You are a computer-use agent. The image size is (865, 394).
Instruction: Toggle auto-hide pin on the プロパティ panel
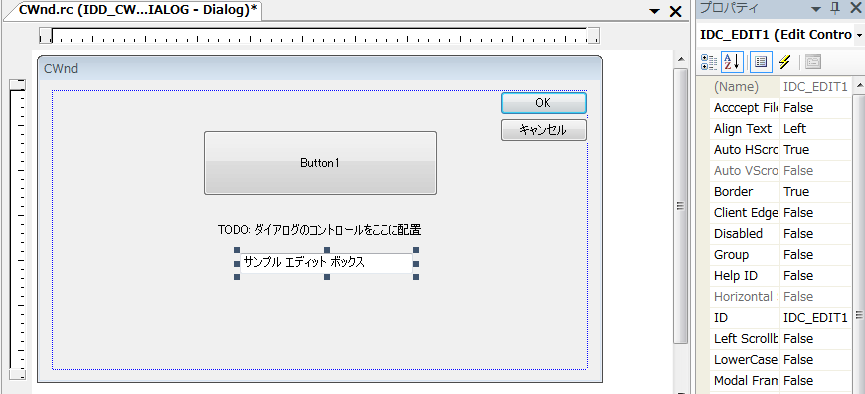pyautogui.click(x=835, y=8)
